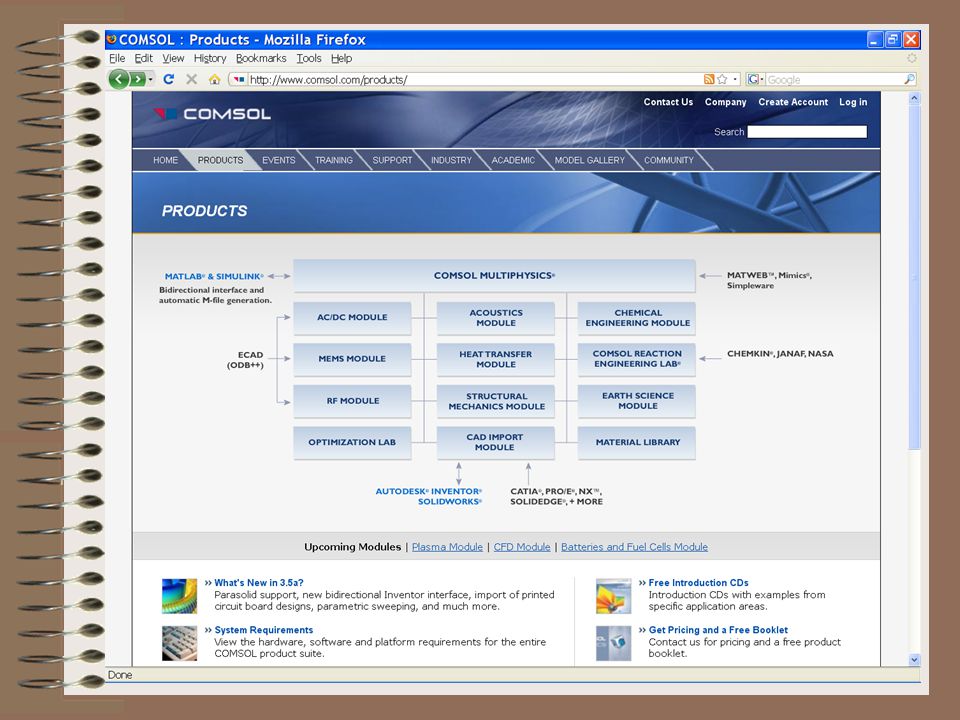Open the STRUCTURAL MECHANICS MODULE box

[x=495, y=401]
